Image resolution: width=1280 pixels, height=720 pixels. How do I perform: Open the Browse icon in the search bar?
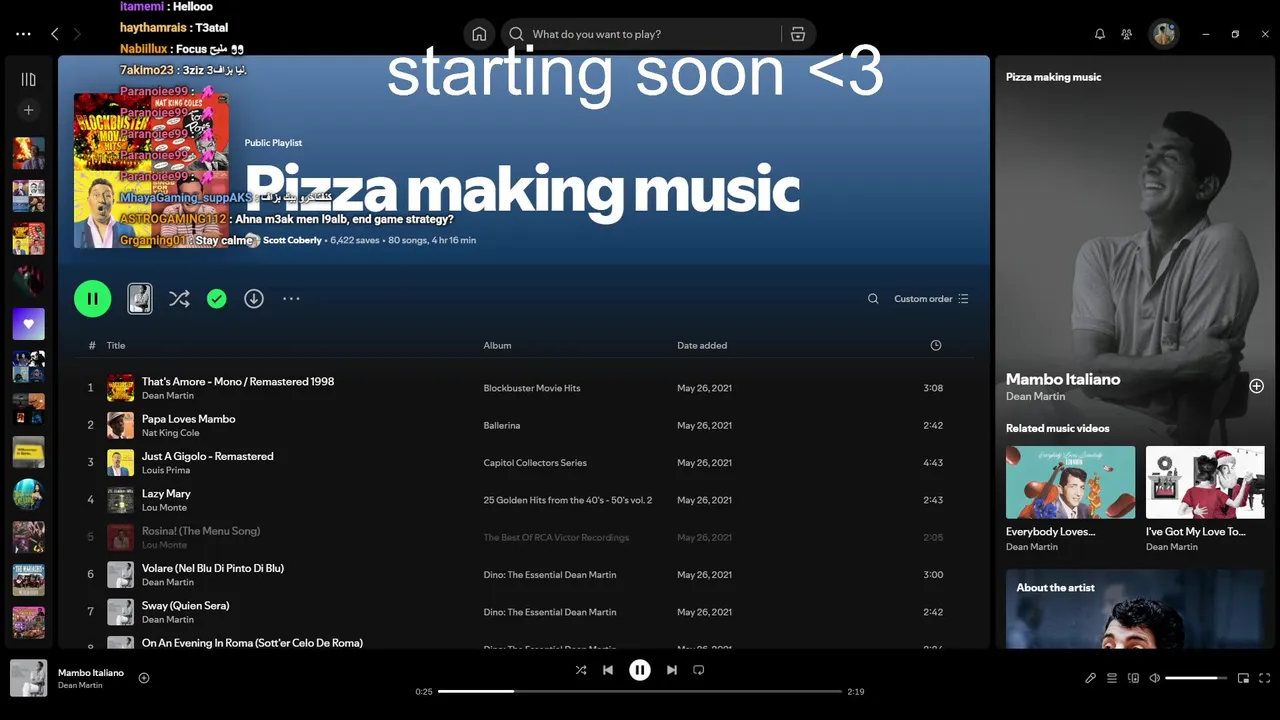(x=797, y=34)
